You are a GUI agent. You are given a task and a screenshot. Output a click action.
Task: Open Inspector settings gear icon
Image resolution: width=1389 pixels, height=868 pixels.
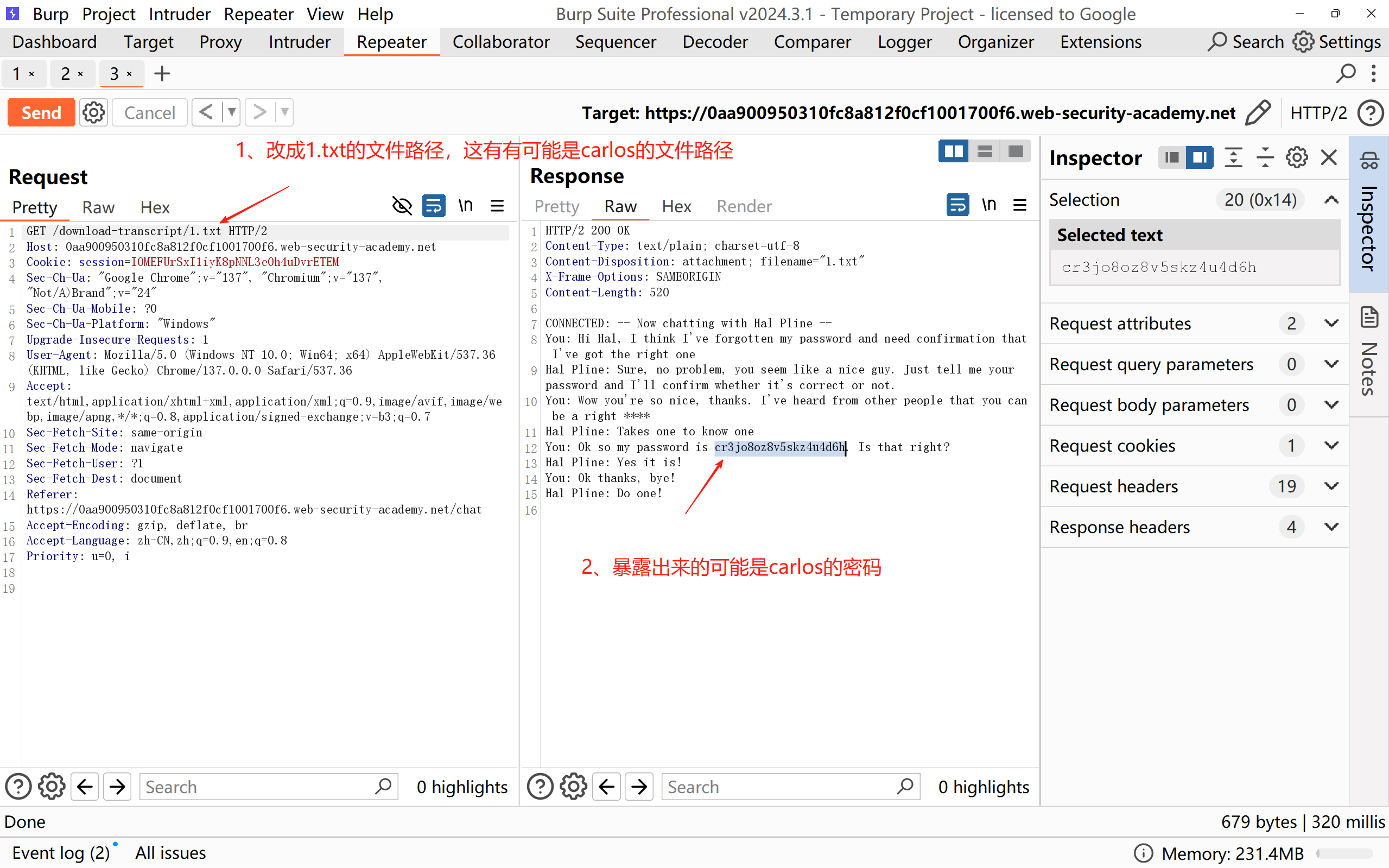click(x=1297, y=157)
